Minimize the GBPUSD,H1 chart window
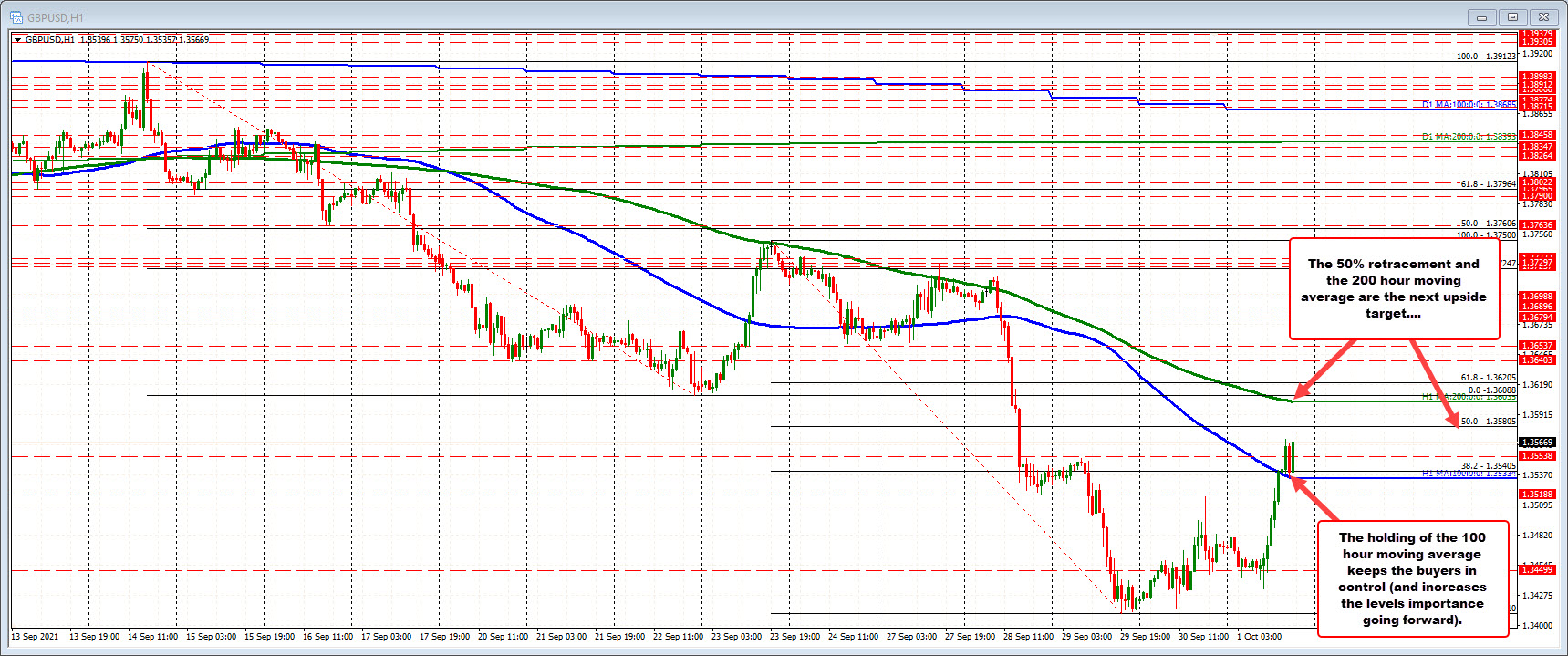Image resolution: width=1568 pixels, height=656 pixels. point(1482,16)
